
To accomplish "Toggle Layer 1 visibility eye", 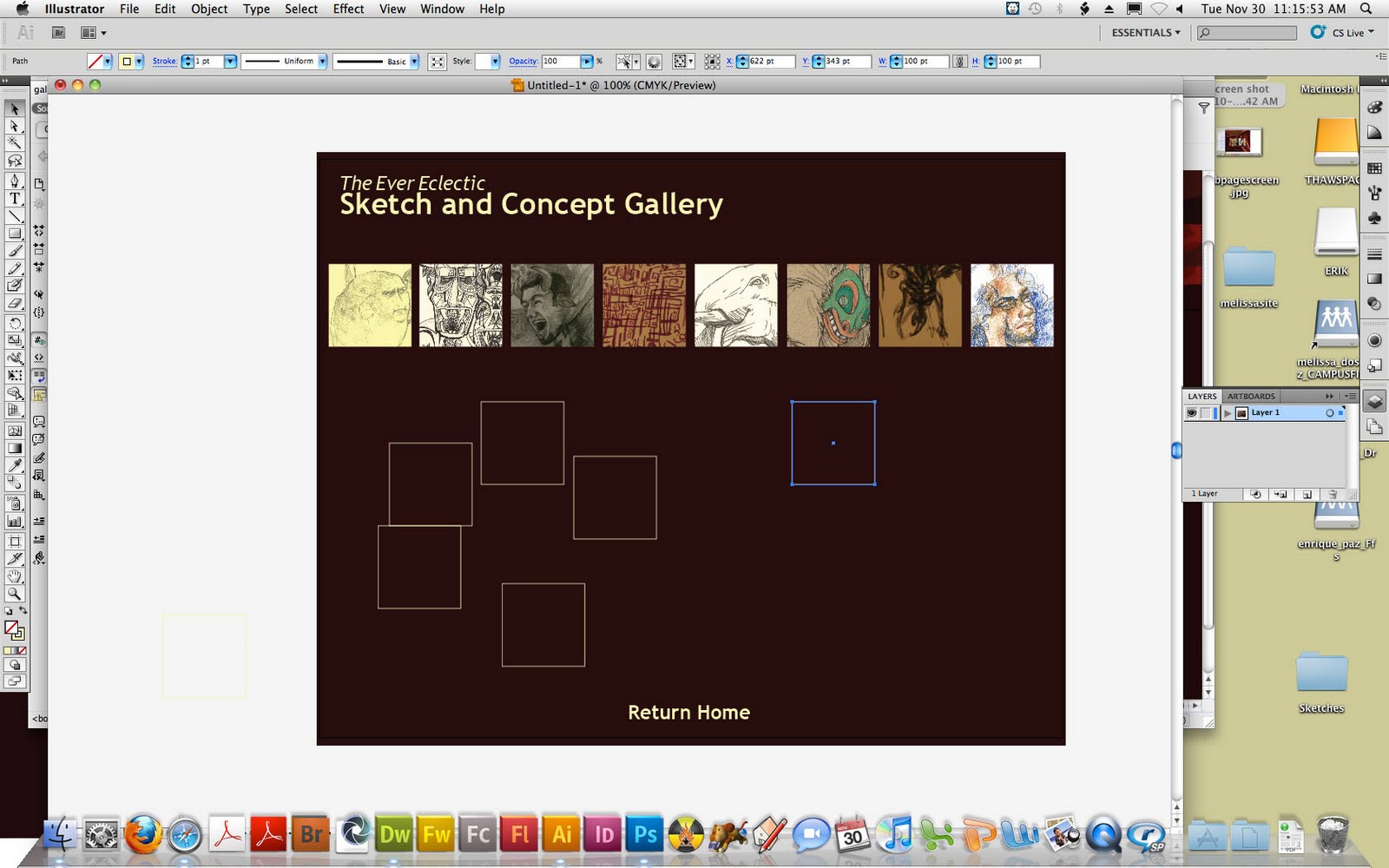I will click(1192, 413).
